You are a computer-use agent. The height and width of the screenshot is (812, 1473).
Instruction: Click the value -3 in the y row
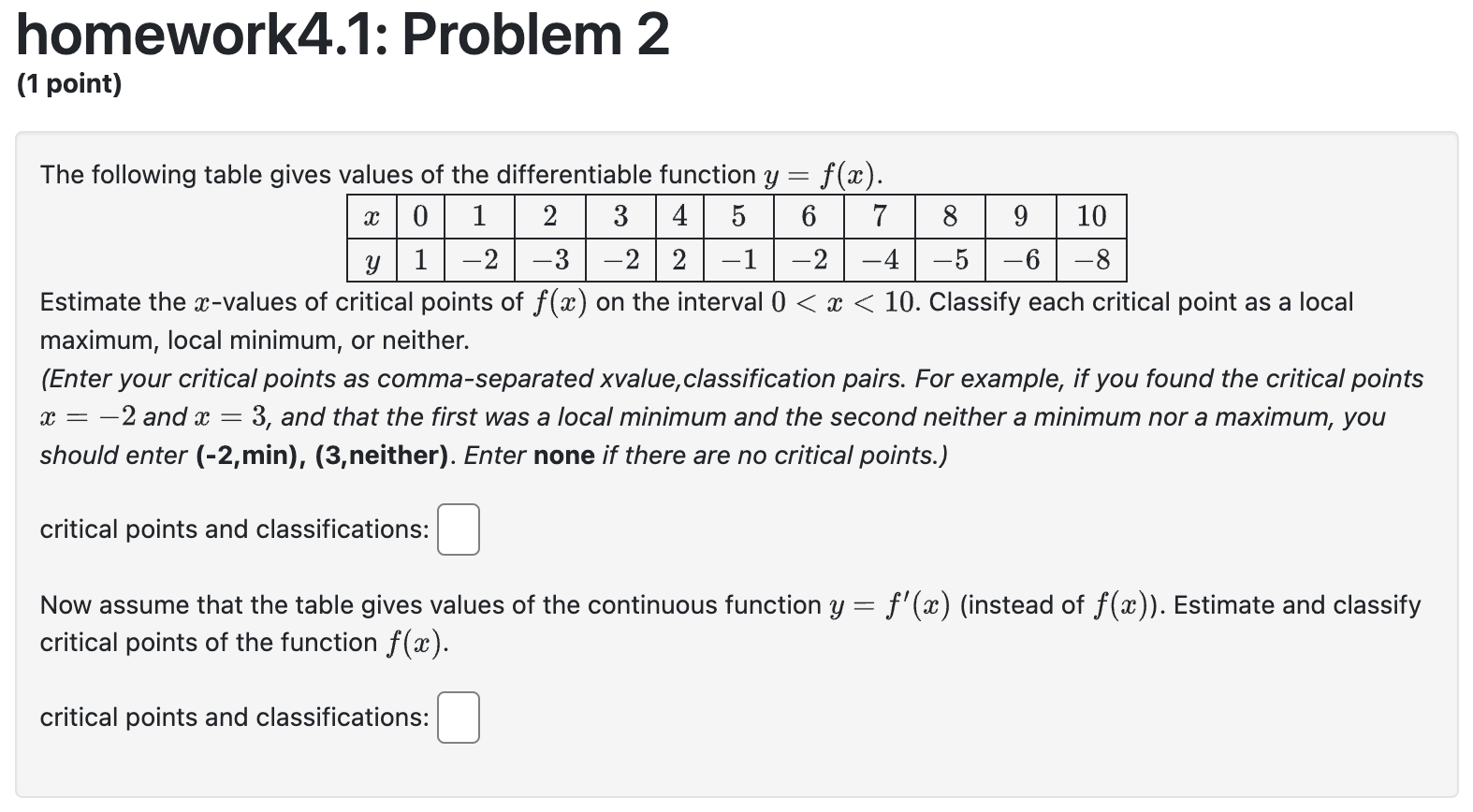550,260
